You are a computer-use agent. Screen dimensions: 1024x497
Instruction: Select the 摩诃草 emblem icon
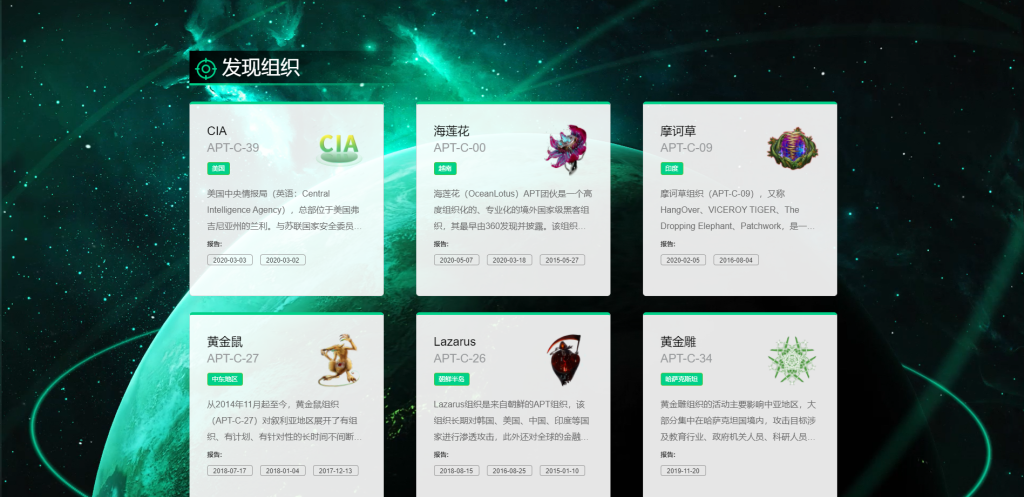(x=792, y=149)
